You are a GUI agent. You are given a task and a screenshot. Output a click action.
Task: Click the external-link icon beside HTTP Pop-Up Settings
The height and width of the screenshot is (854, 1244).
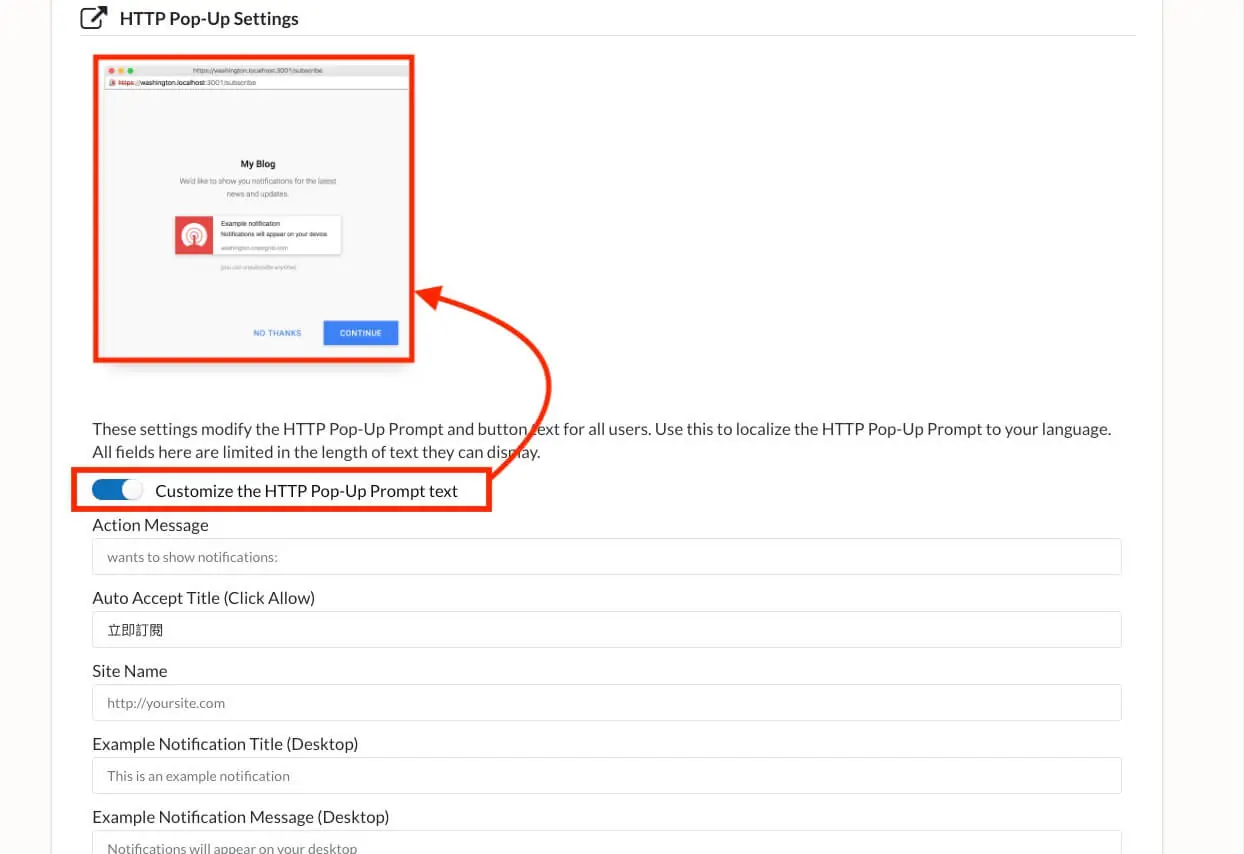[x=93, y=18]
